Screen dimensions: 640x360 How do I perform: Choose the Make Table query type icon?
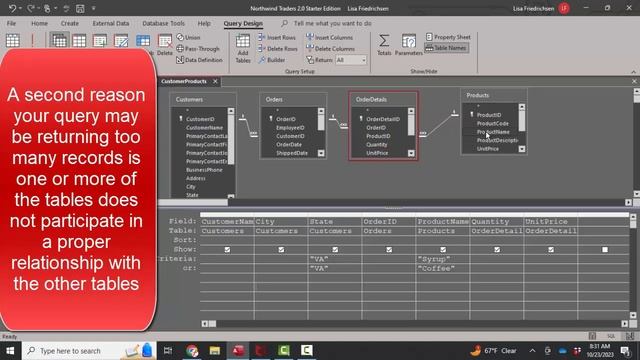79,40
